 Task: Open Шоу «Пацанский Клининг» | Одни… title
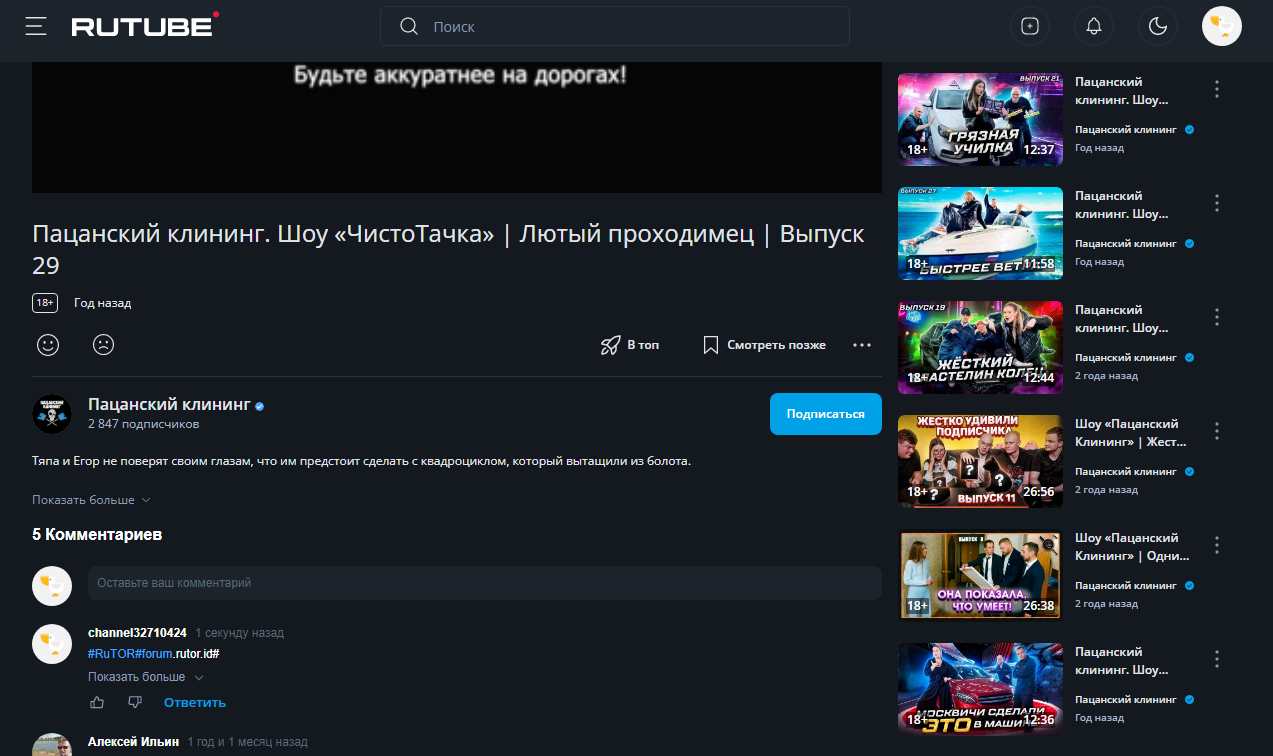click(x=1132, y=547)
